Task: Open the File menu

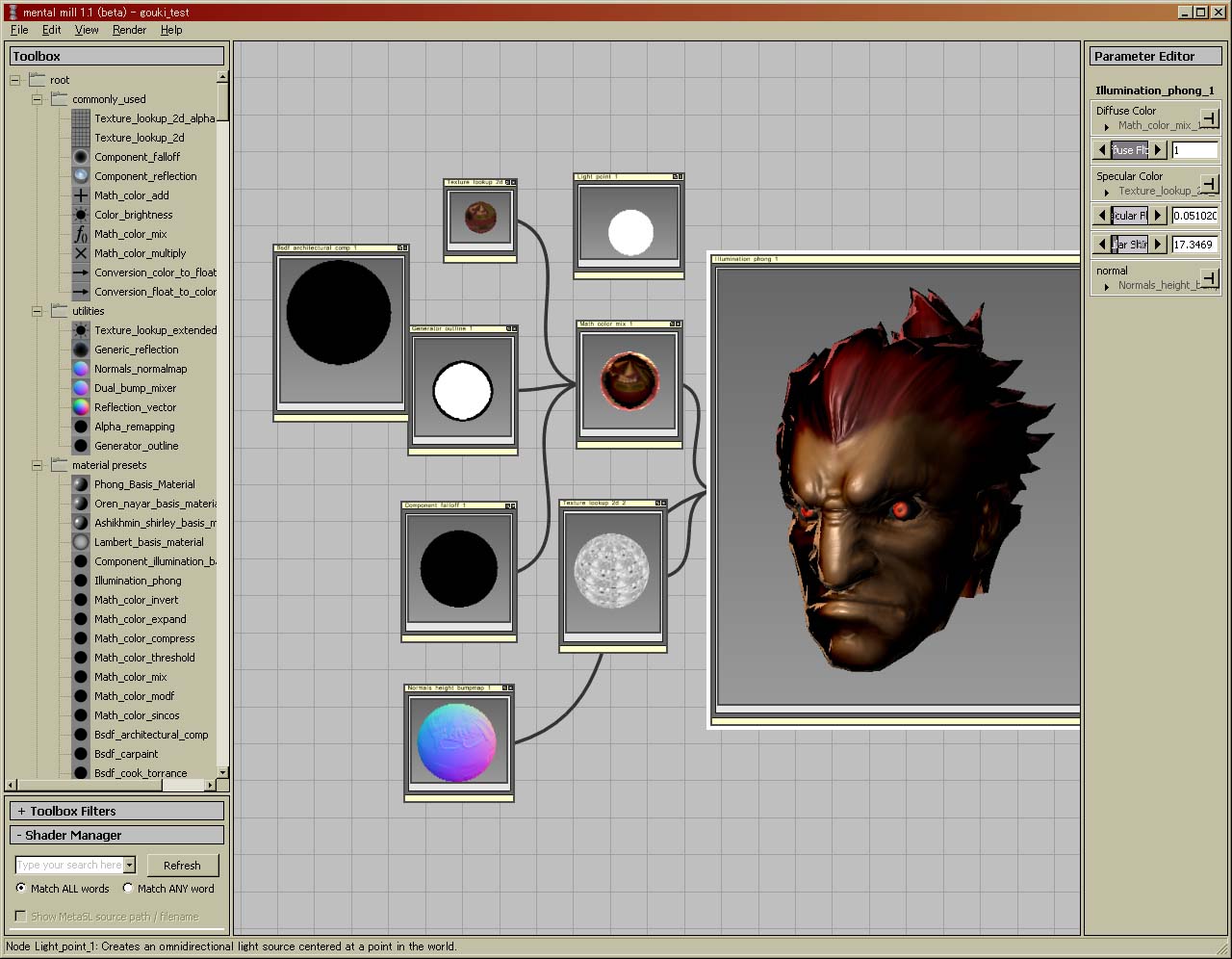Action: pos(19,30)
